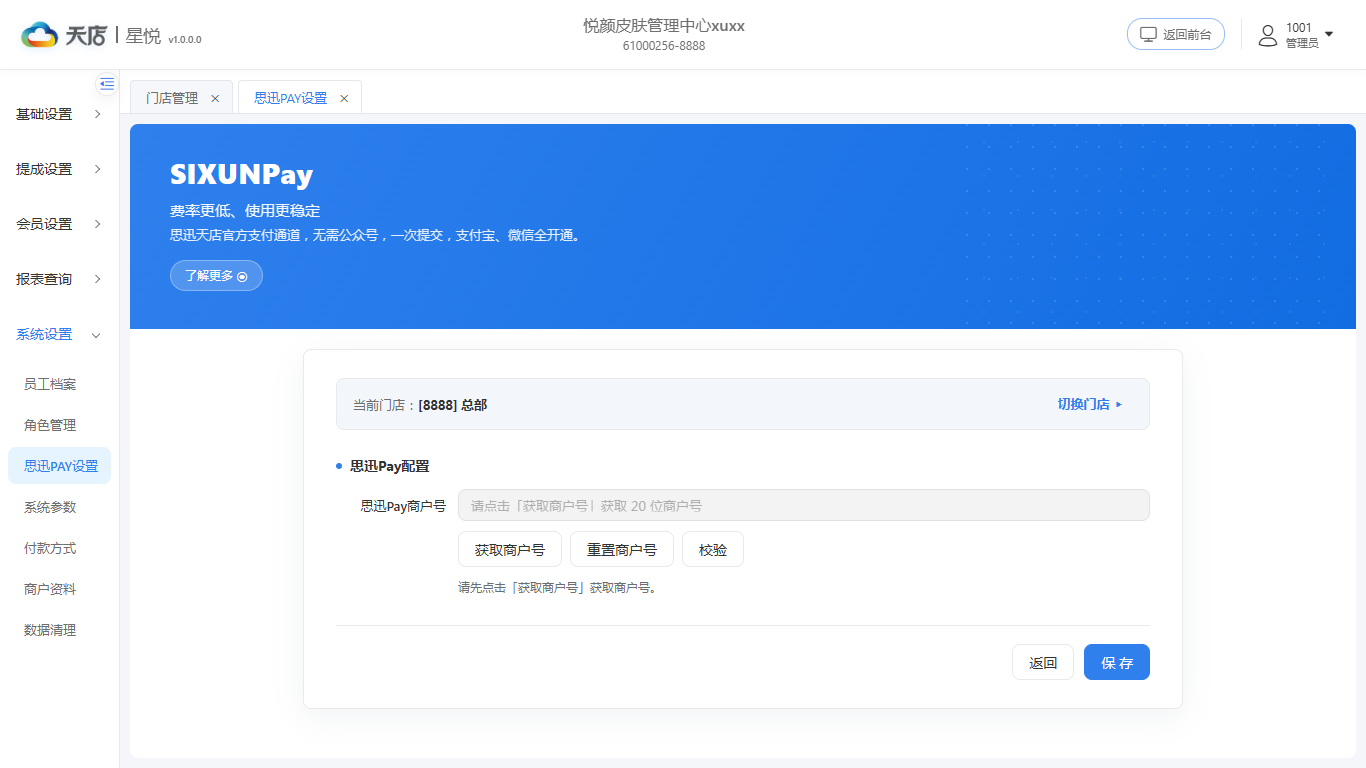Open 数据清理 in the sidebar
1366x768 pixels.
click(50, 630)
